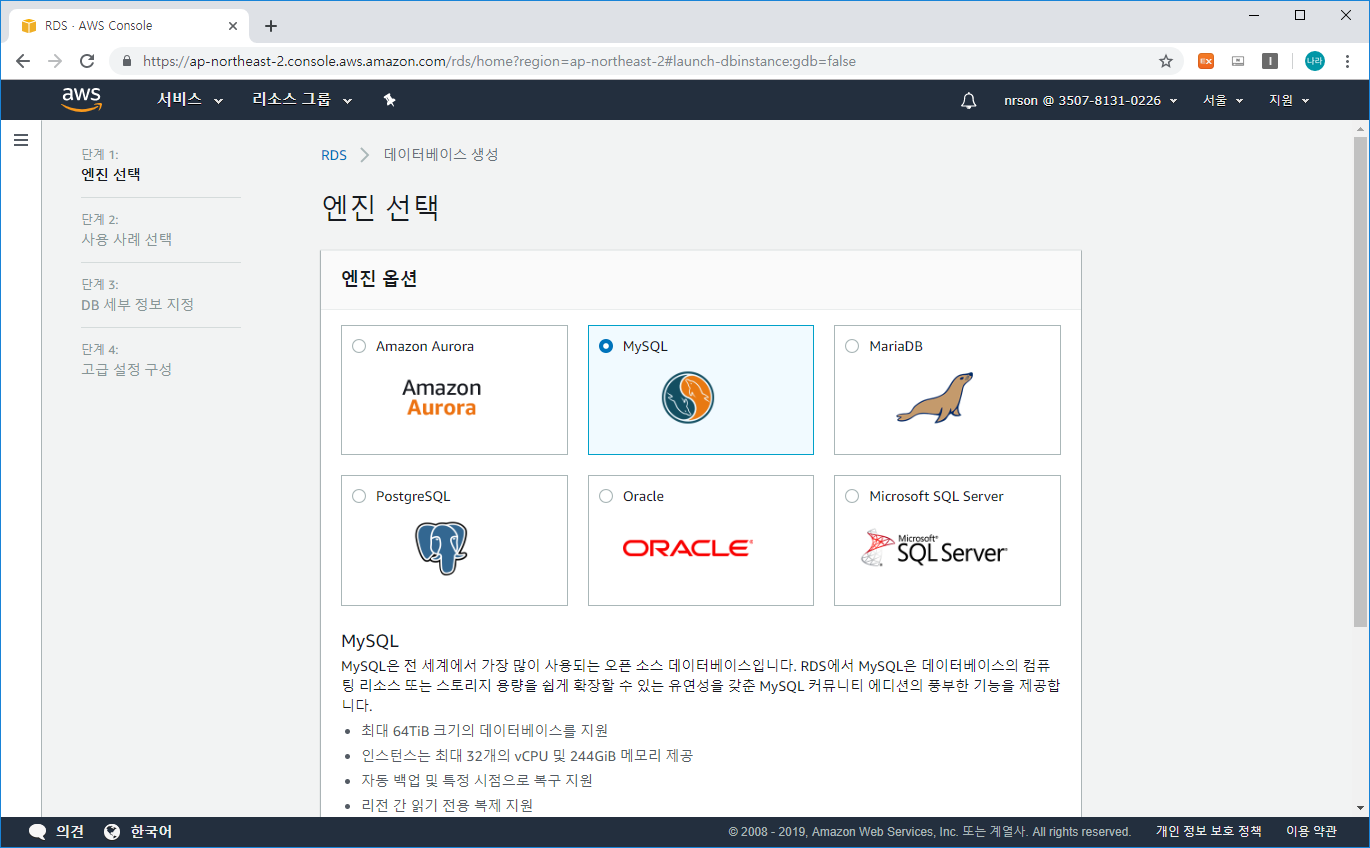Select the MySQL radio button
Viewport: 1370px width, 848px height.
[605, 346]
